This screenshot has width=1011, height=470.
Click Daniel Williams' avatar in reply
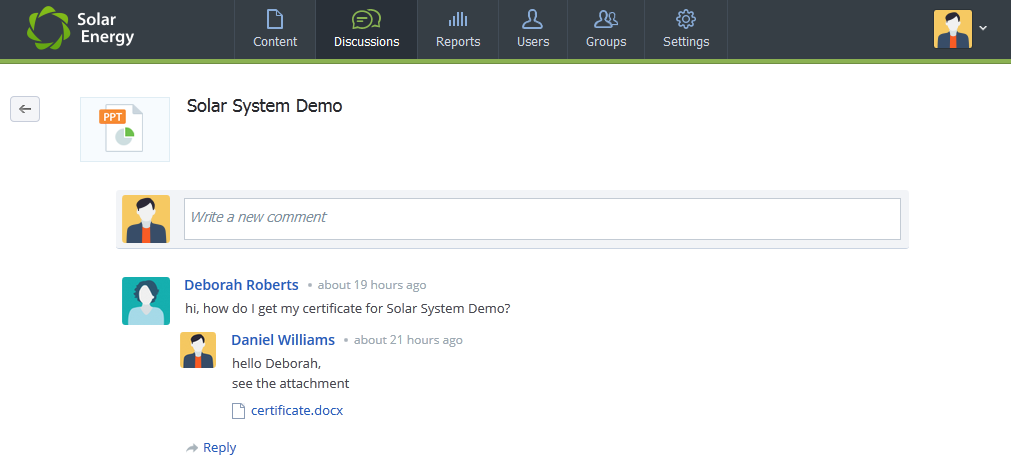(x=198, y=350)
